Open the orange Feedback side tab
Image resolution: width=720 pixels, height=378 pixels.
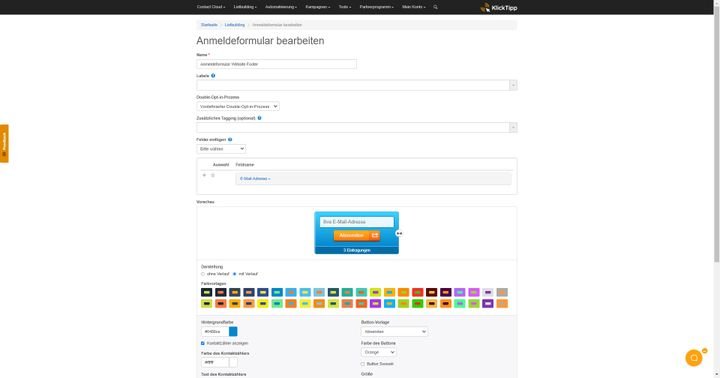click(4, 143)
